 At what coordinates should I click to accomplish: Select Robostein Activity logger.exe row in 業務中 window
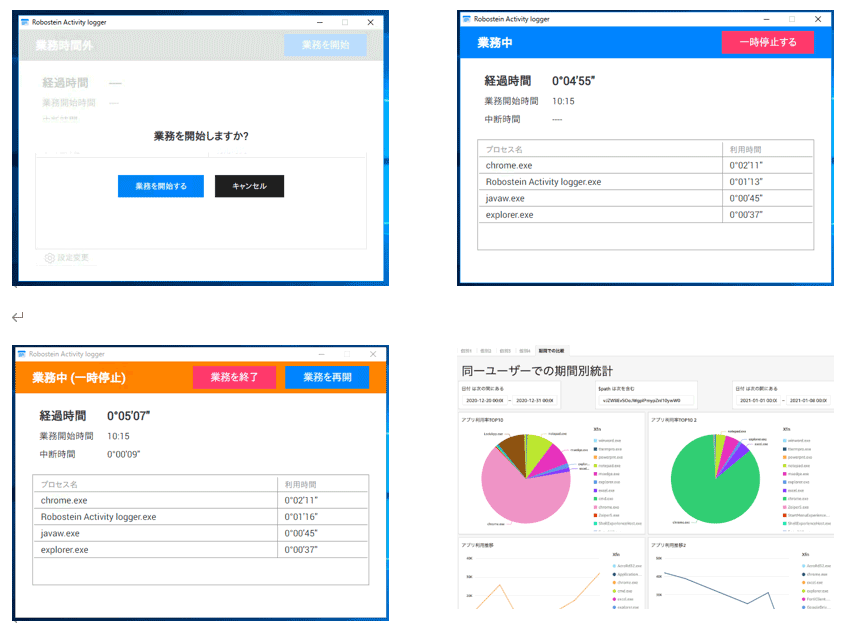click(645, 182)
